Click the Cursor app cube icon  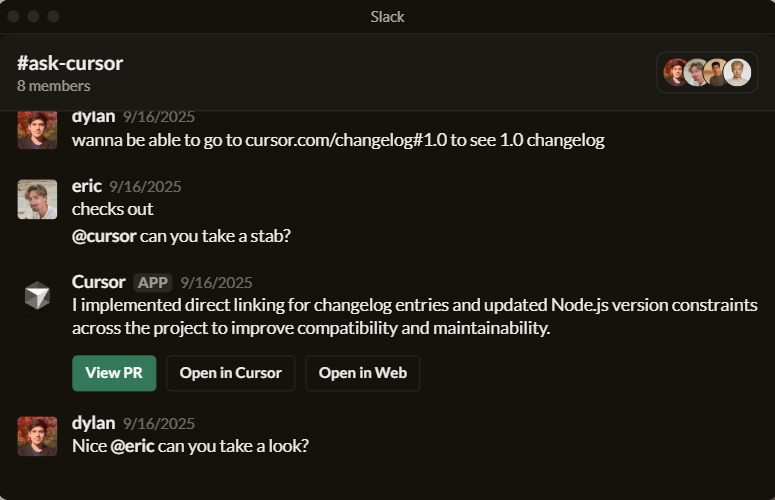(x=37, y=295)
